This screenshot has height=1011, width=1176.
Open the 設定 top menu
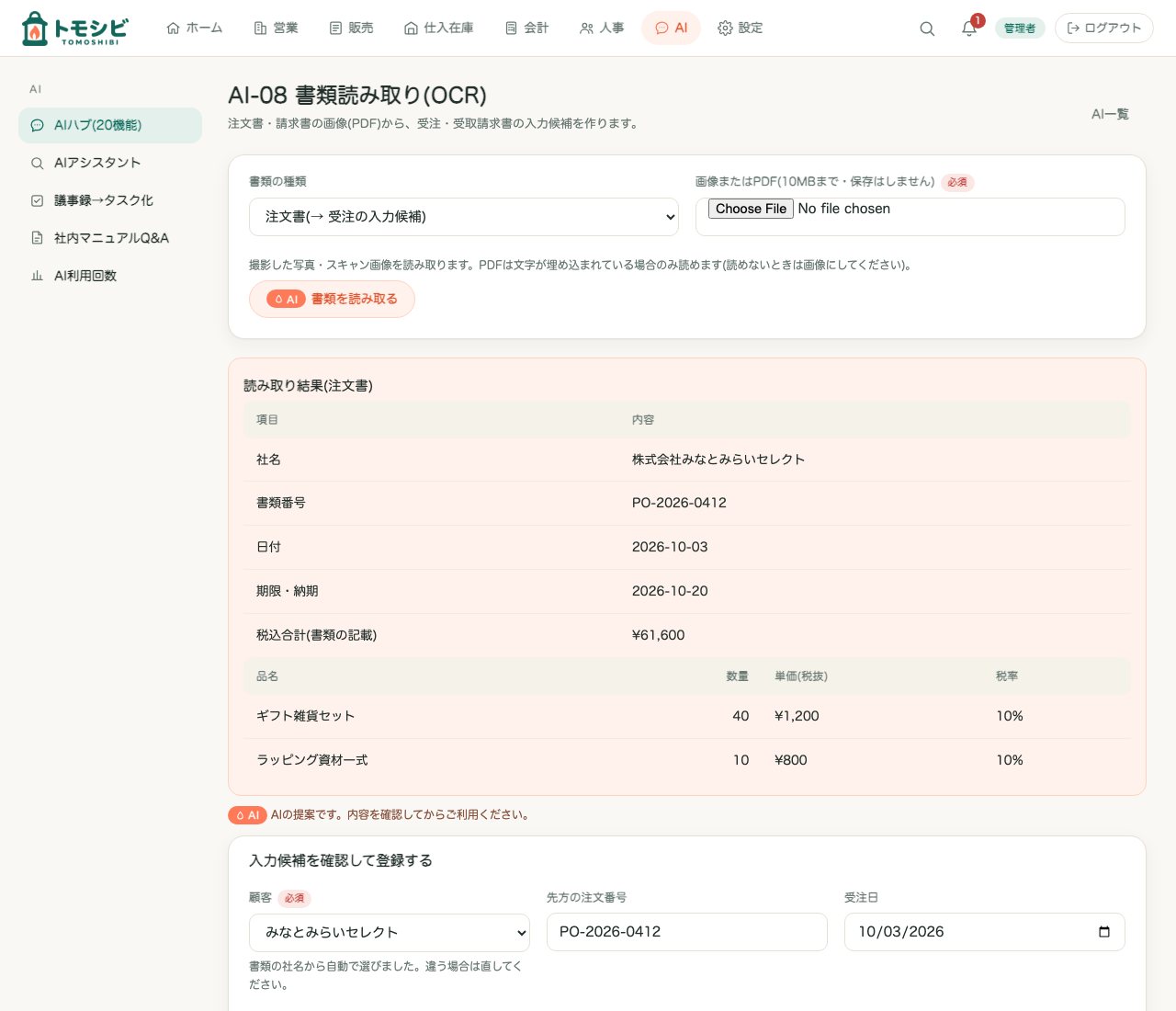click(741, 28)
